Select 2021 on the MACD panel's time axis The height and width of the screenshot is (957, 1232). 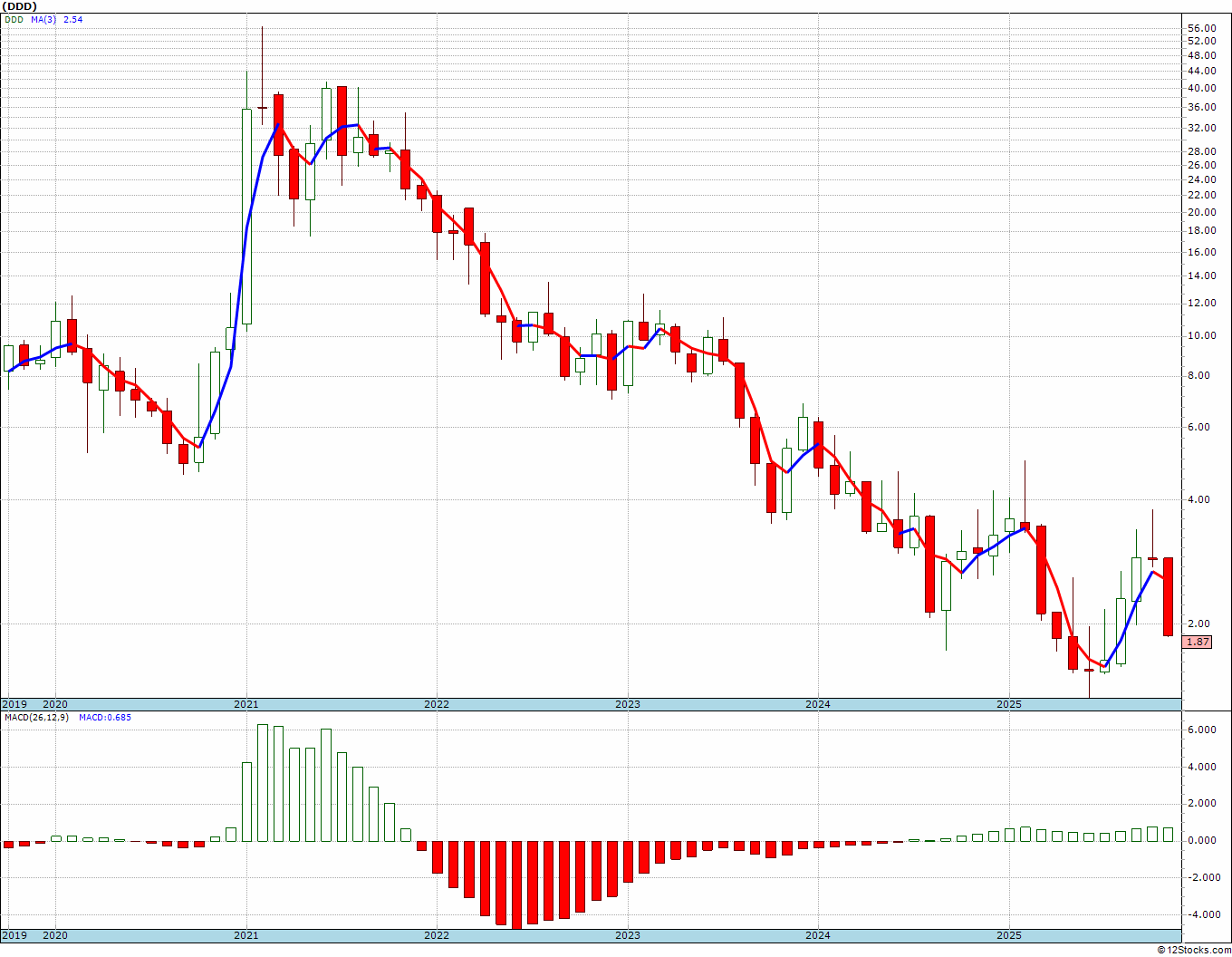coord(245,935)
